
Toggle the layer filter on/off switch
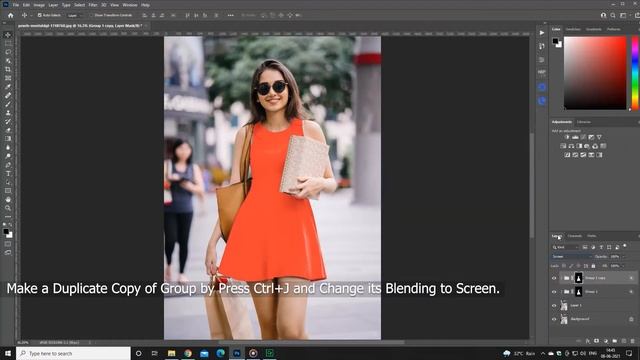tap(625, 246)
